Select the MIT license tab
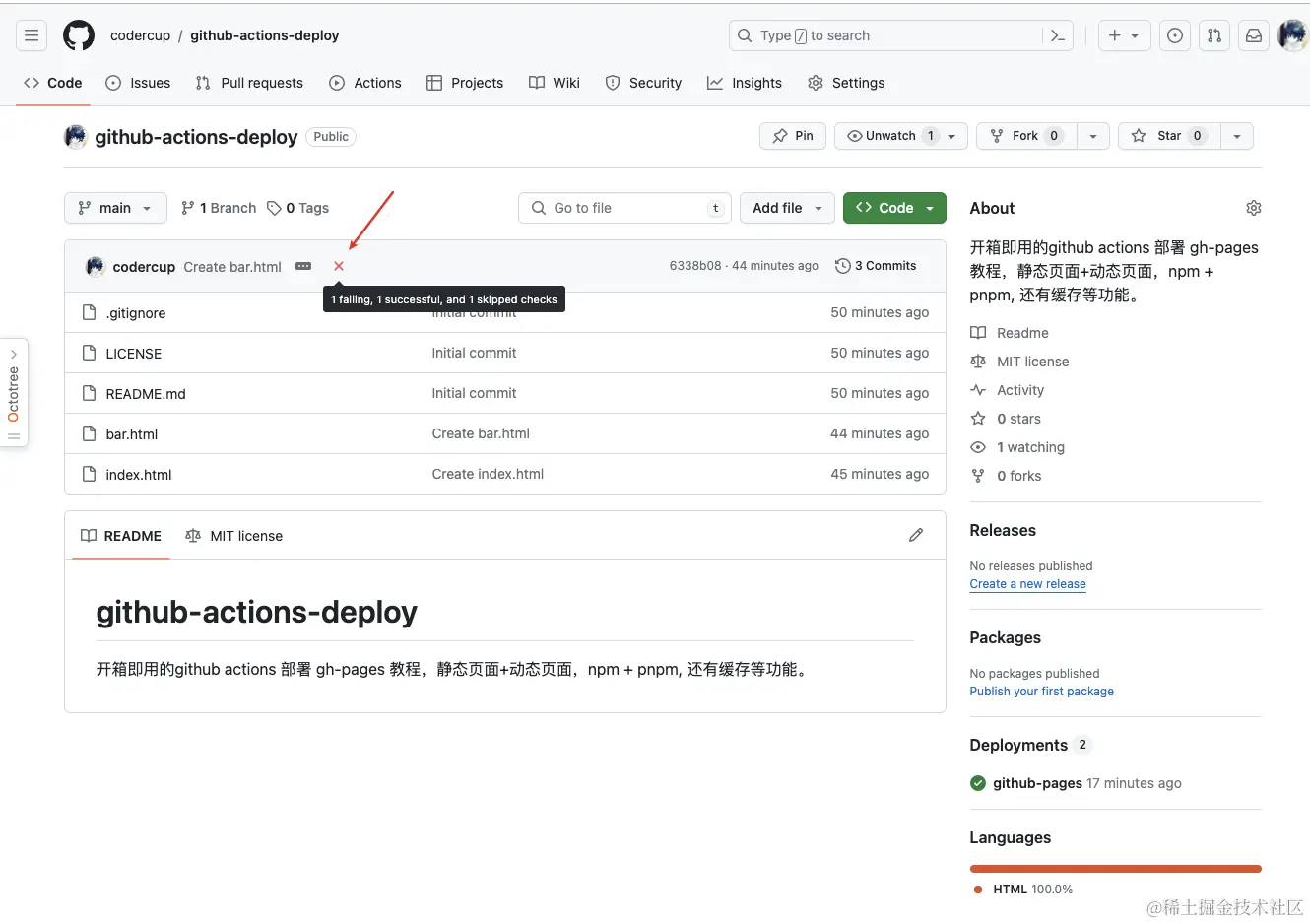 pyautogui.click(x=234, y=536)
